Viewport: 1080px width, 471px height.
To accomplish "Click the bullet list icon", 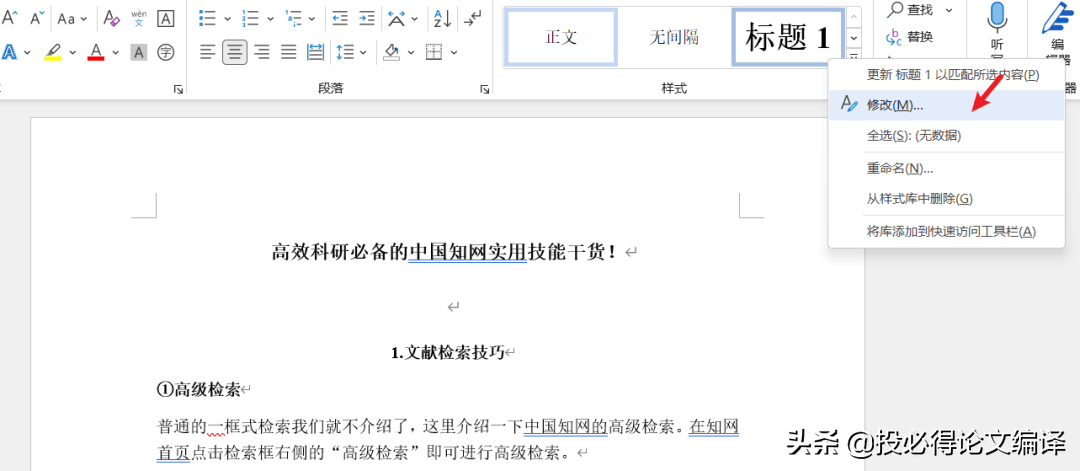I will [207, 19].
